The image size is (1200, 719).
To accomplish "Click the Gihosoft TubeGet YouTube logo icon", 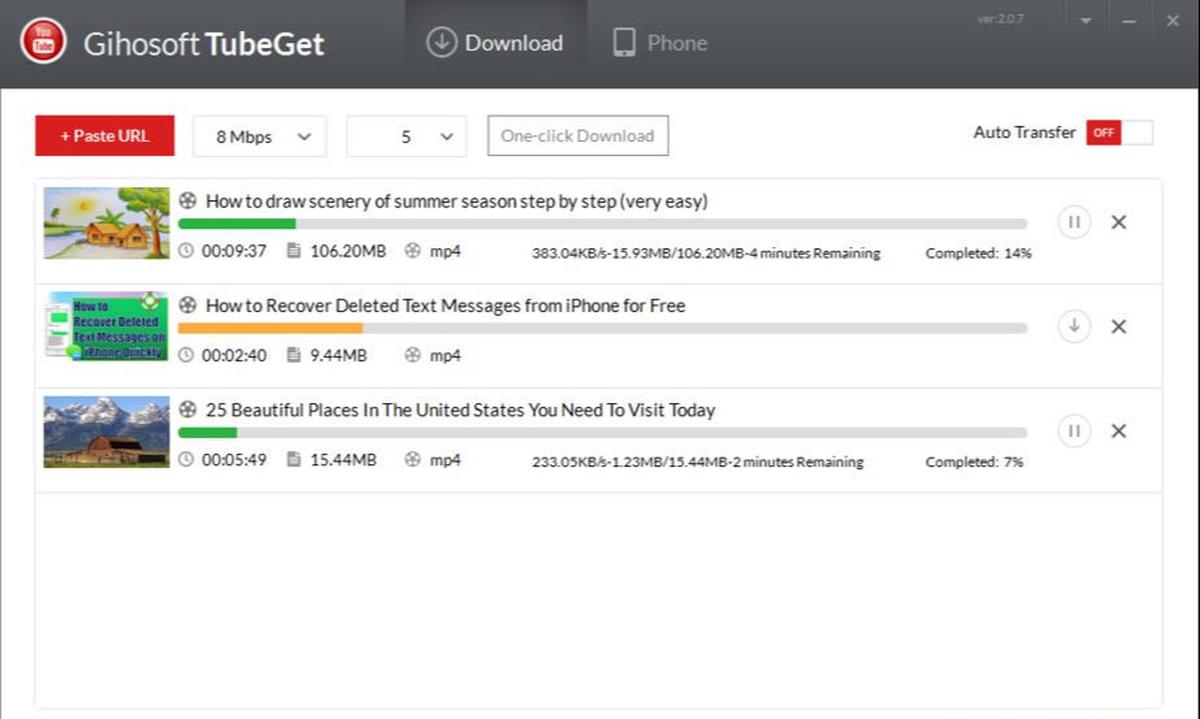I will (42, 43).
